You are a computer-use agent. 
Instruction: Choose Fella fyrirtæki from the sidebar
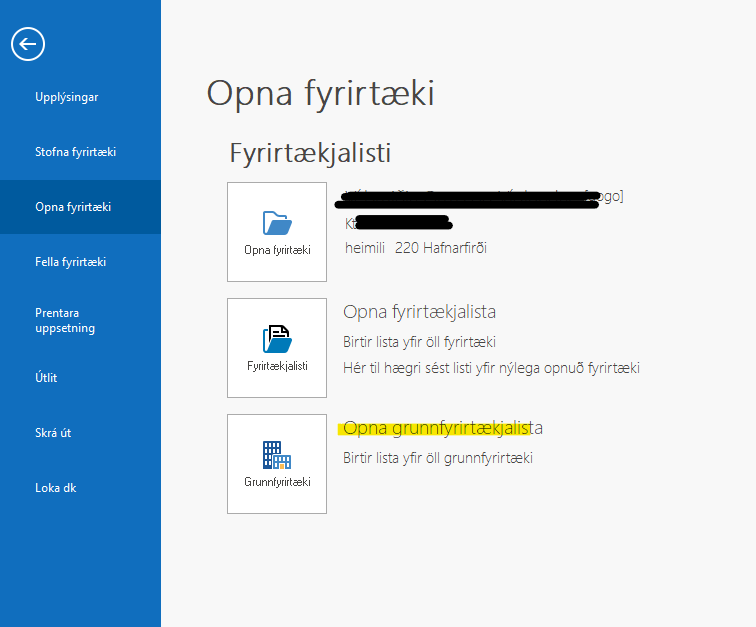tap(71, 262)
